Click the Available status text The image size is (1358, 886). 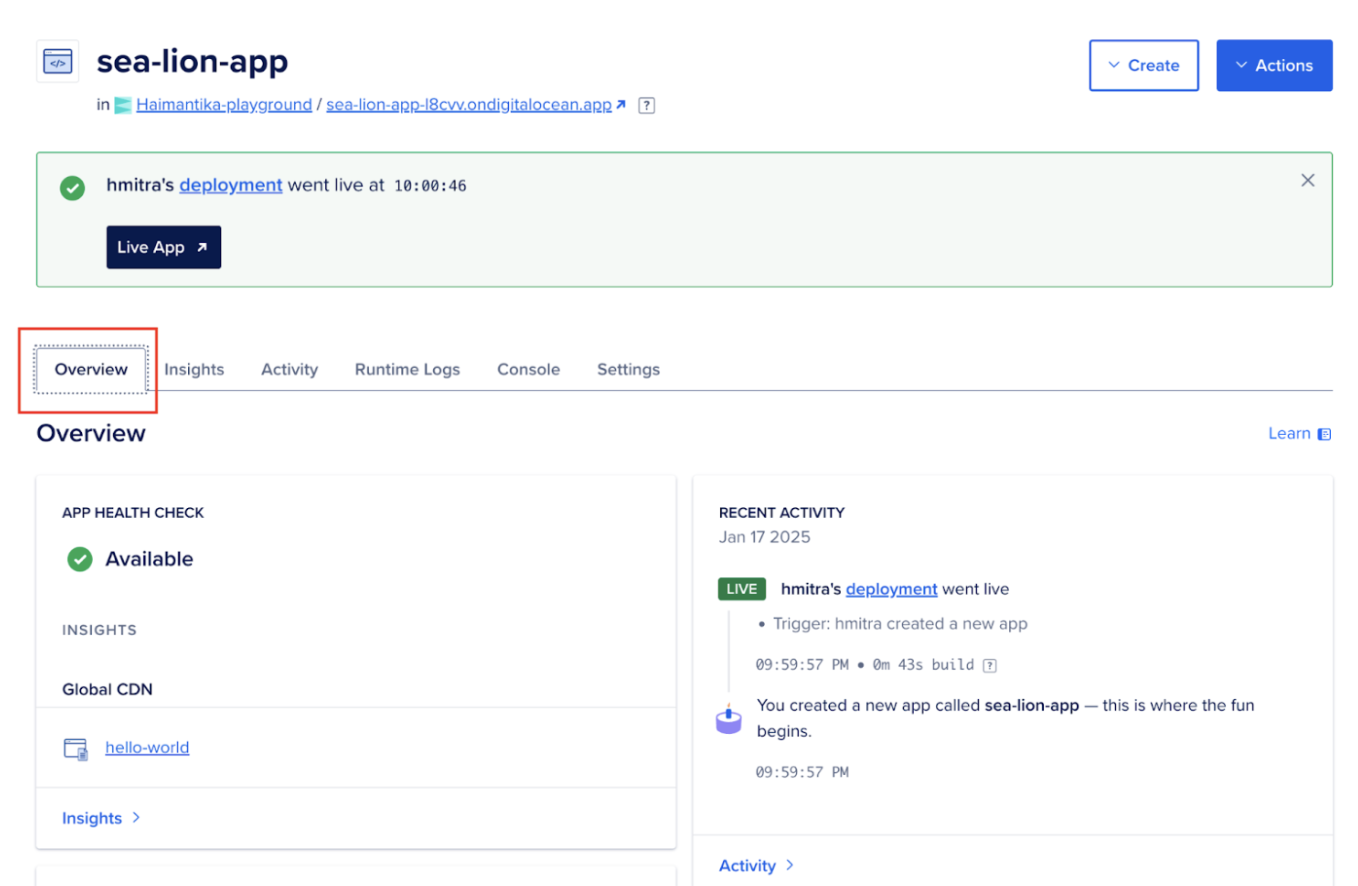tap(149, 559)
